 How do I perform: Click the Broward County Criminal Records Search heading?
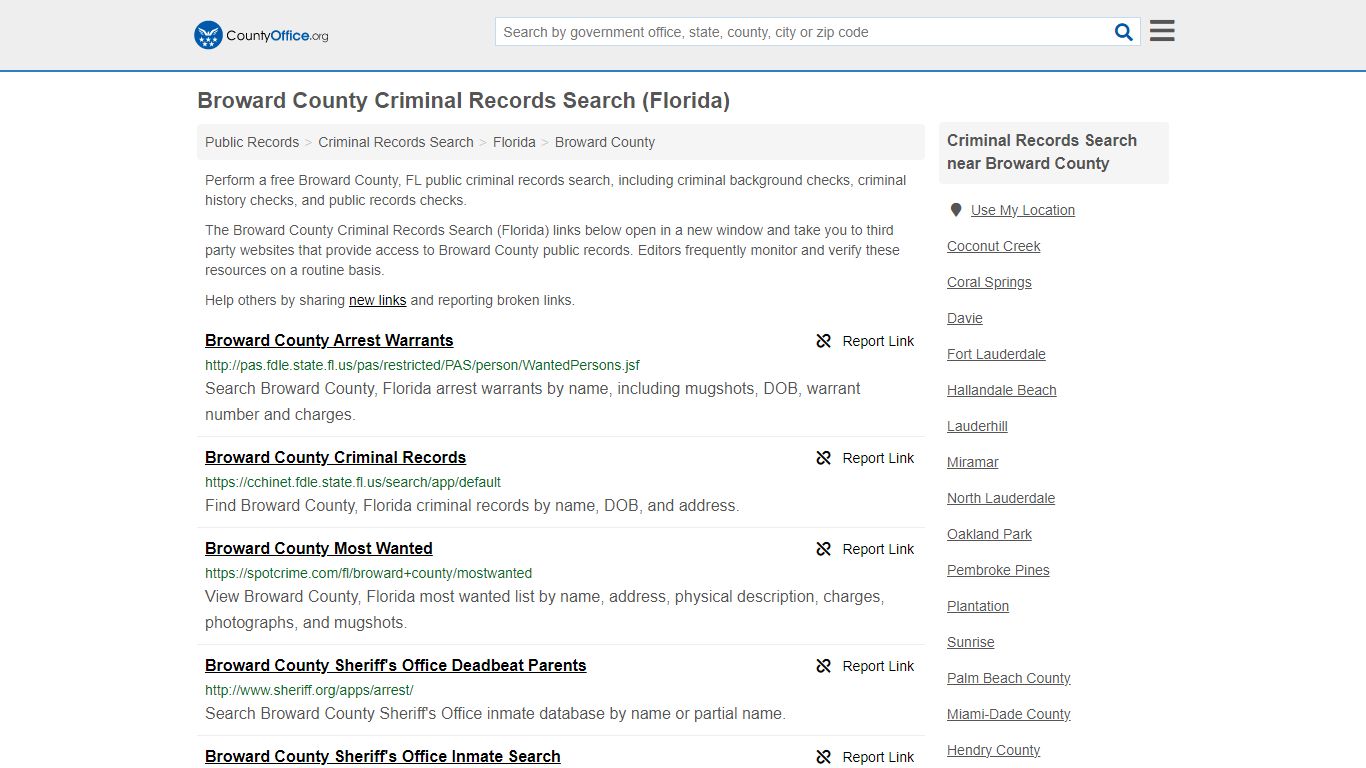tap(464, 101)
